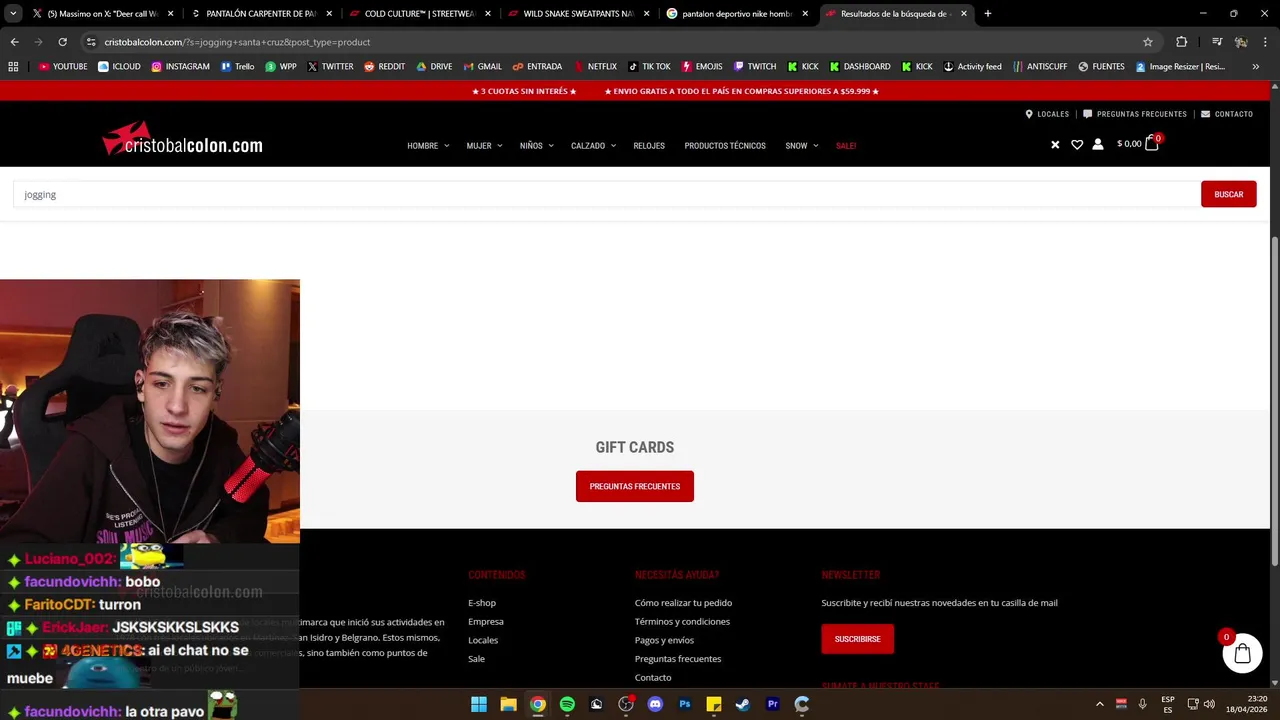Image resolution: width=1280 pixels, height=720 pixels.
Task: Open PRODUCTOS TÉCNICOS menu item
Action: 725,146
